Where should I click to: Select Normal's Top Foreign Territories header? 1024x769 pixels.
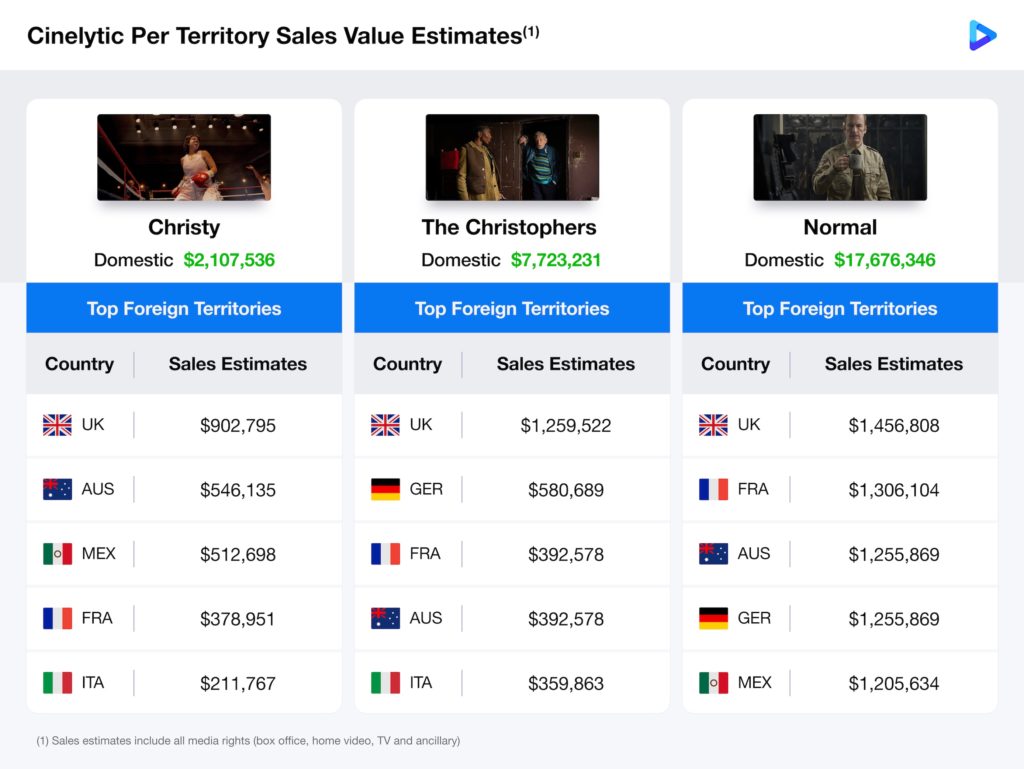[x=840, y=308]
